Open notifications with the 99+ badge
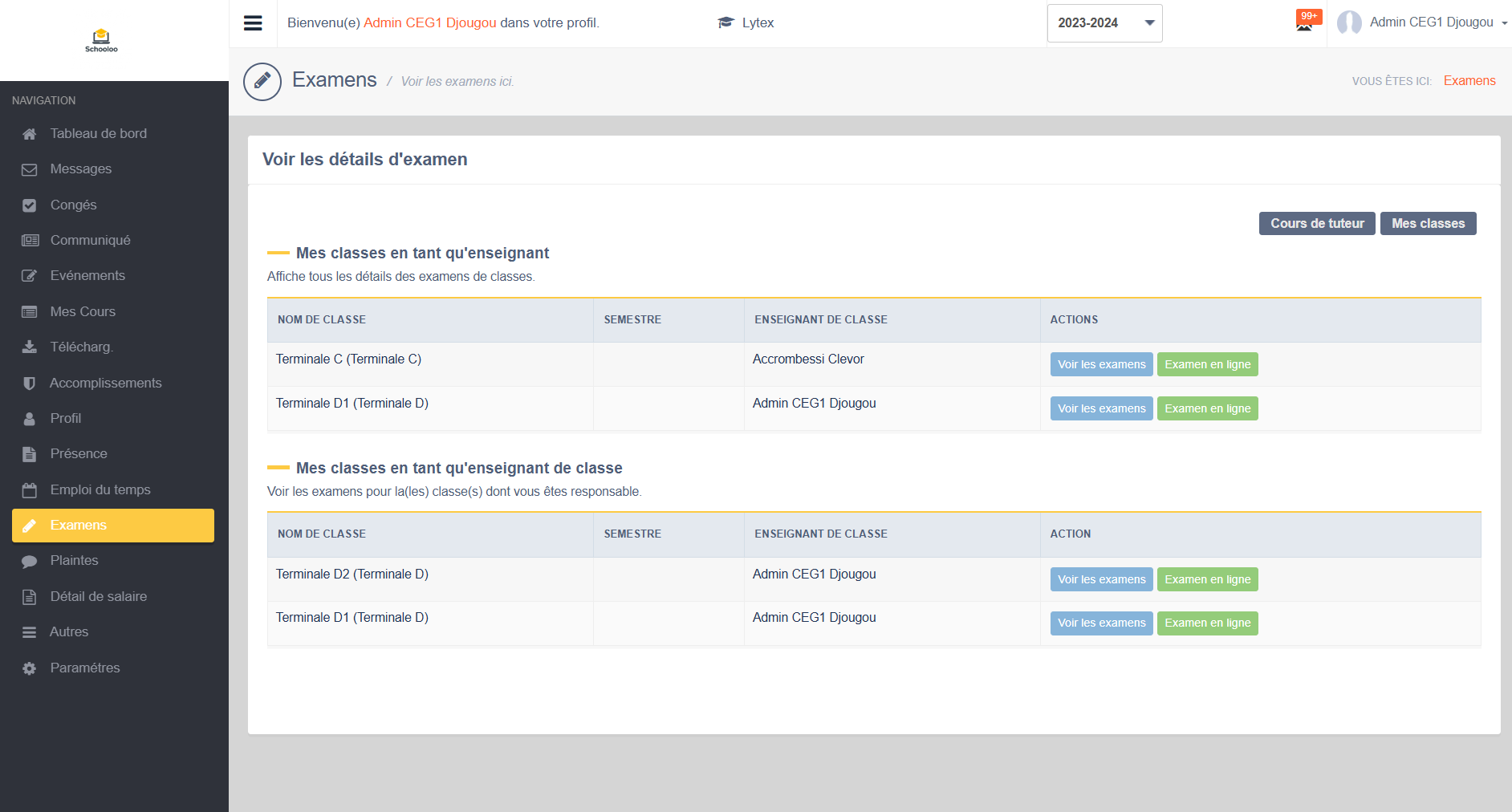 coord(1305,22)
